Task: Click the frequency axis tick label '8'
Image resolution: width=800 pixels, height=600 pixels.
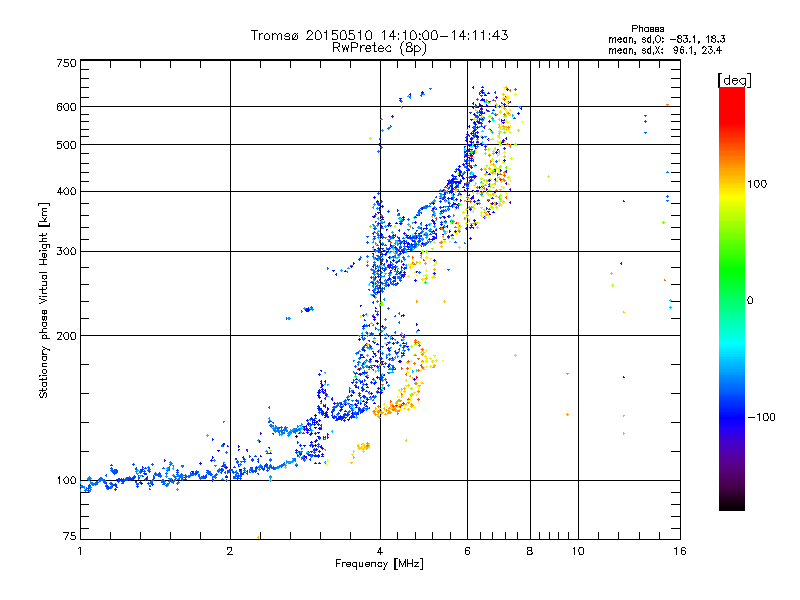Action: 530,551
